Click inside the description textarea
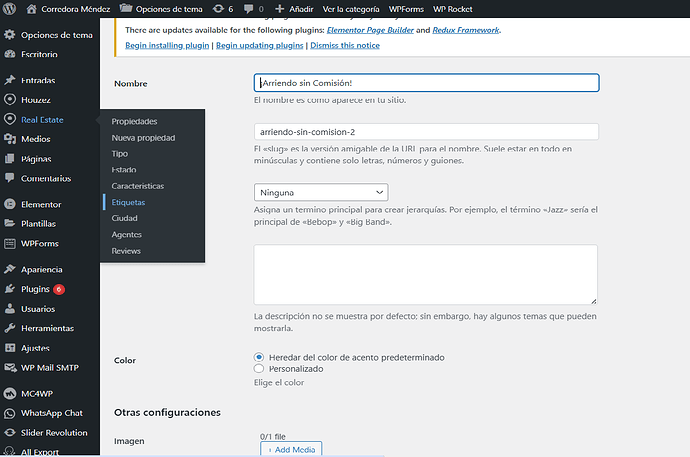The width and height of the screenshot is (690, 457). coord(426,274)
